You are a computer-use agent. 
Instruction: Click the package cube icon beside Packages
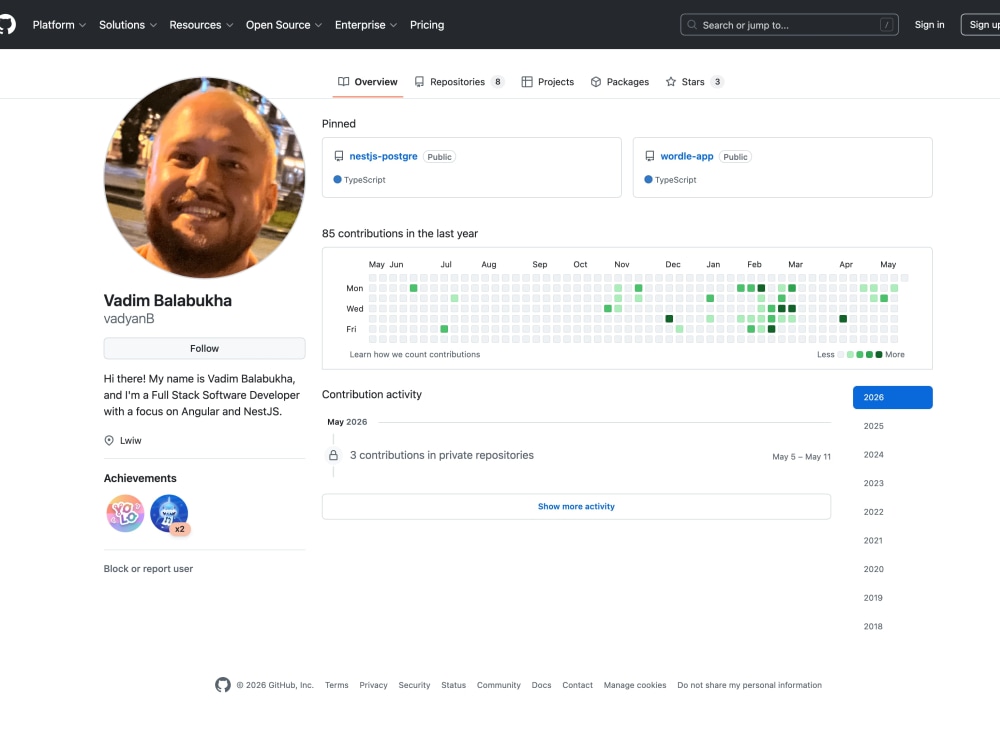coord(596,82)
